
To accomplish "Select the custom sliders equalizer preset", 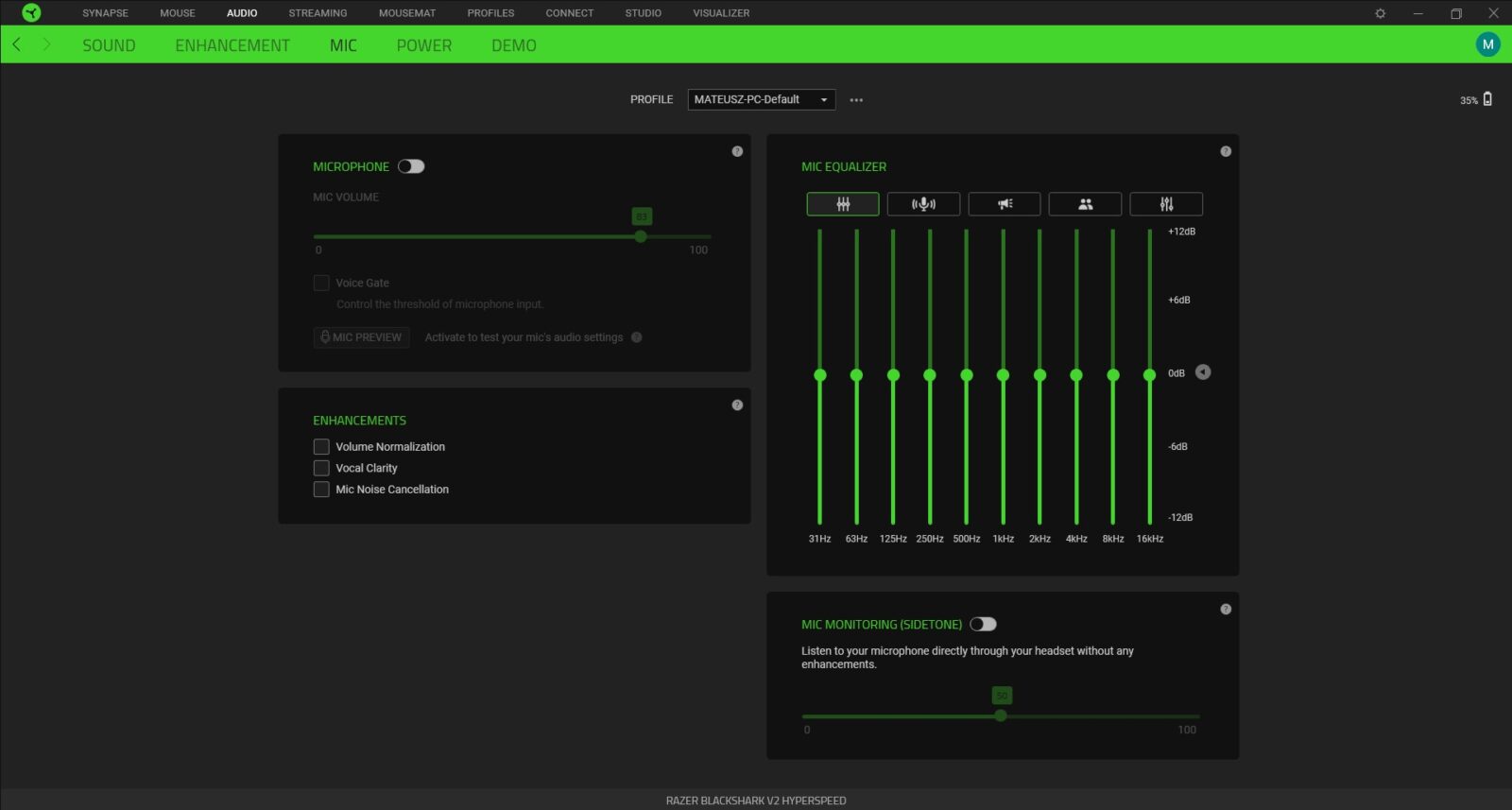I will 1166,204.
